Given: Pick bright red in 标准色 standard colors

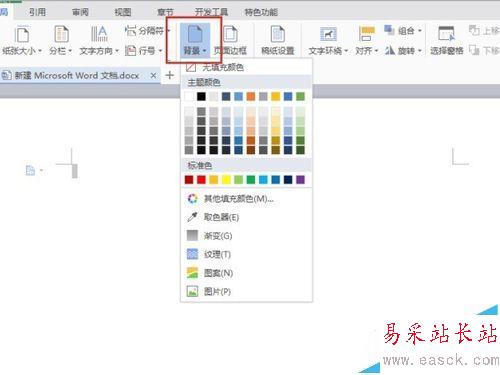Looking at the screenshot, I should coord(201,180).
